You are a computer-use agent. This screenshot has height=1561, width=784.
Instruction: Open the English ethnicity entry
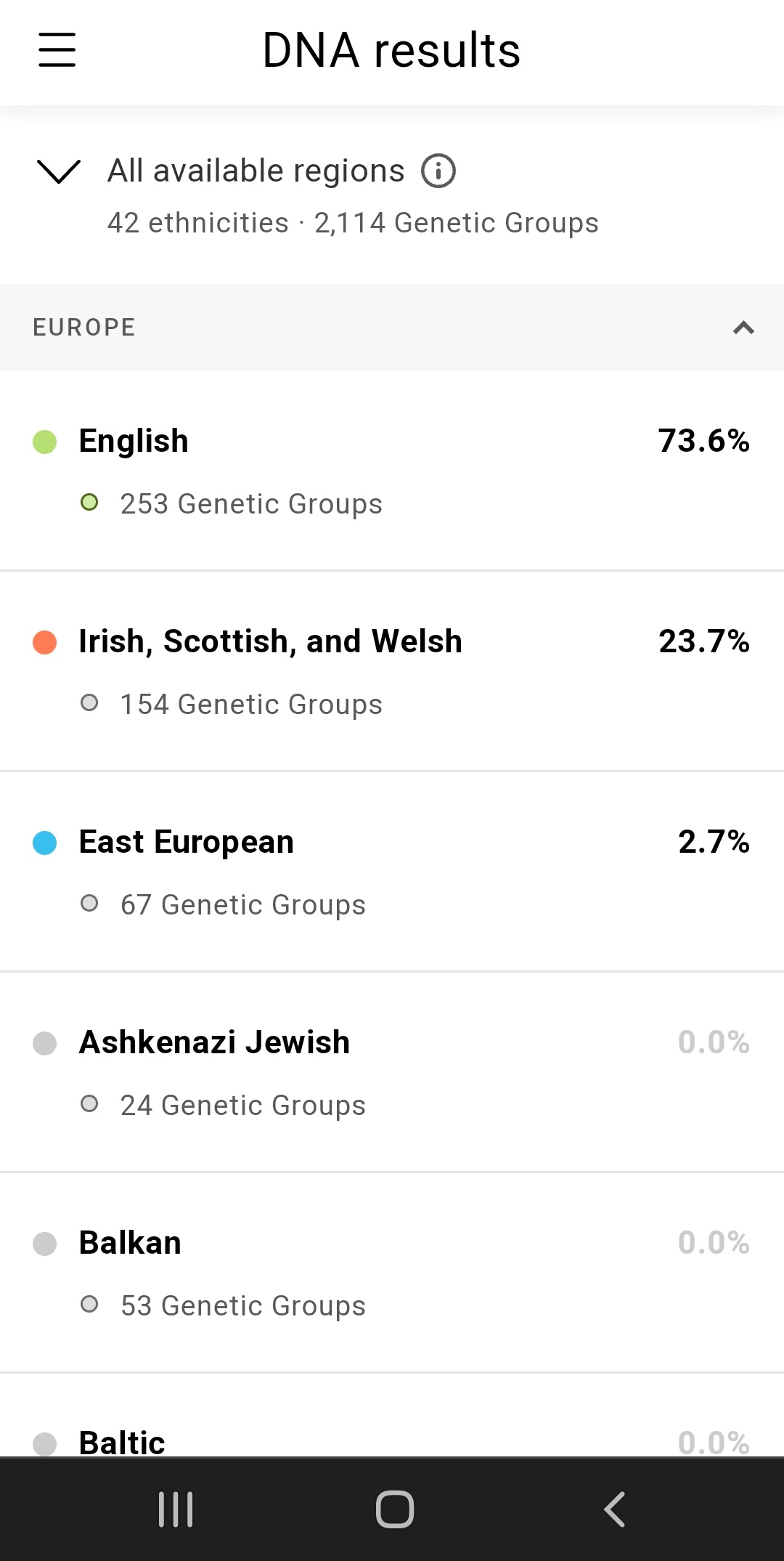point(134,441)
